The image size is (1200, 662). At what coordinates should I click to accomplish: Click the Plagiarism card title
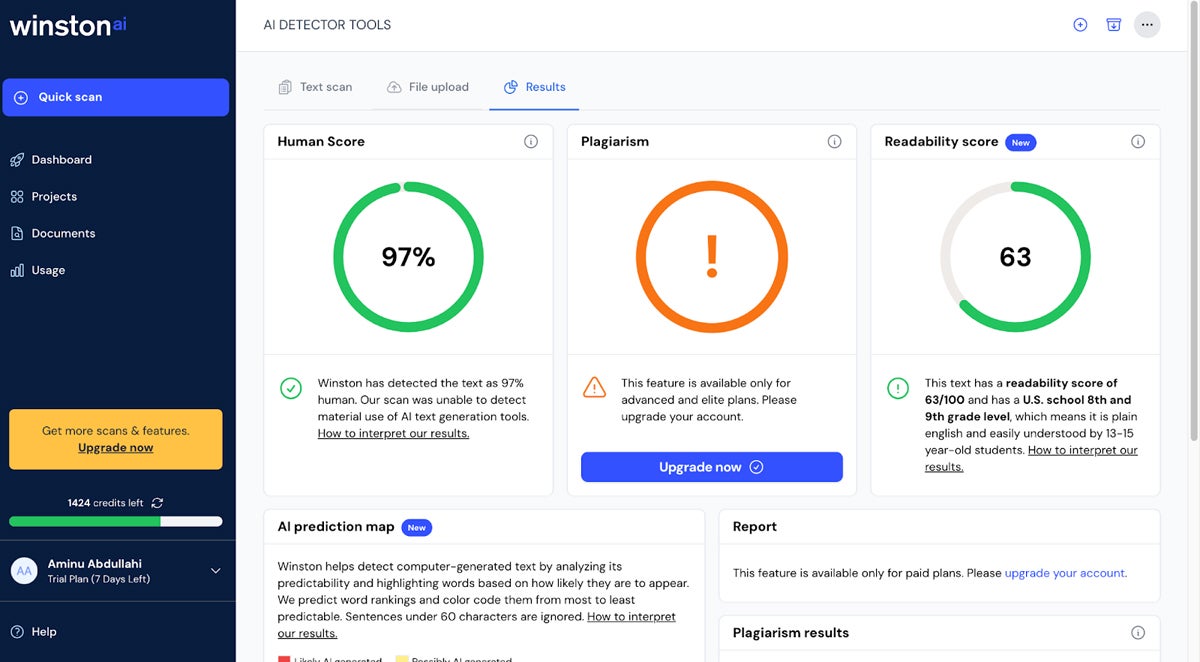click(x=615, y=142)
